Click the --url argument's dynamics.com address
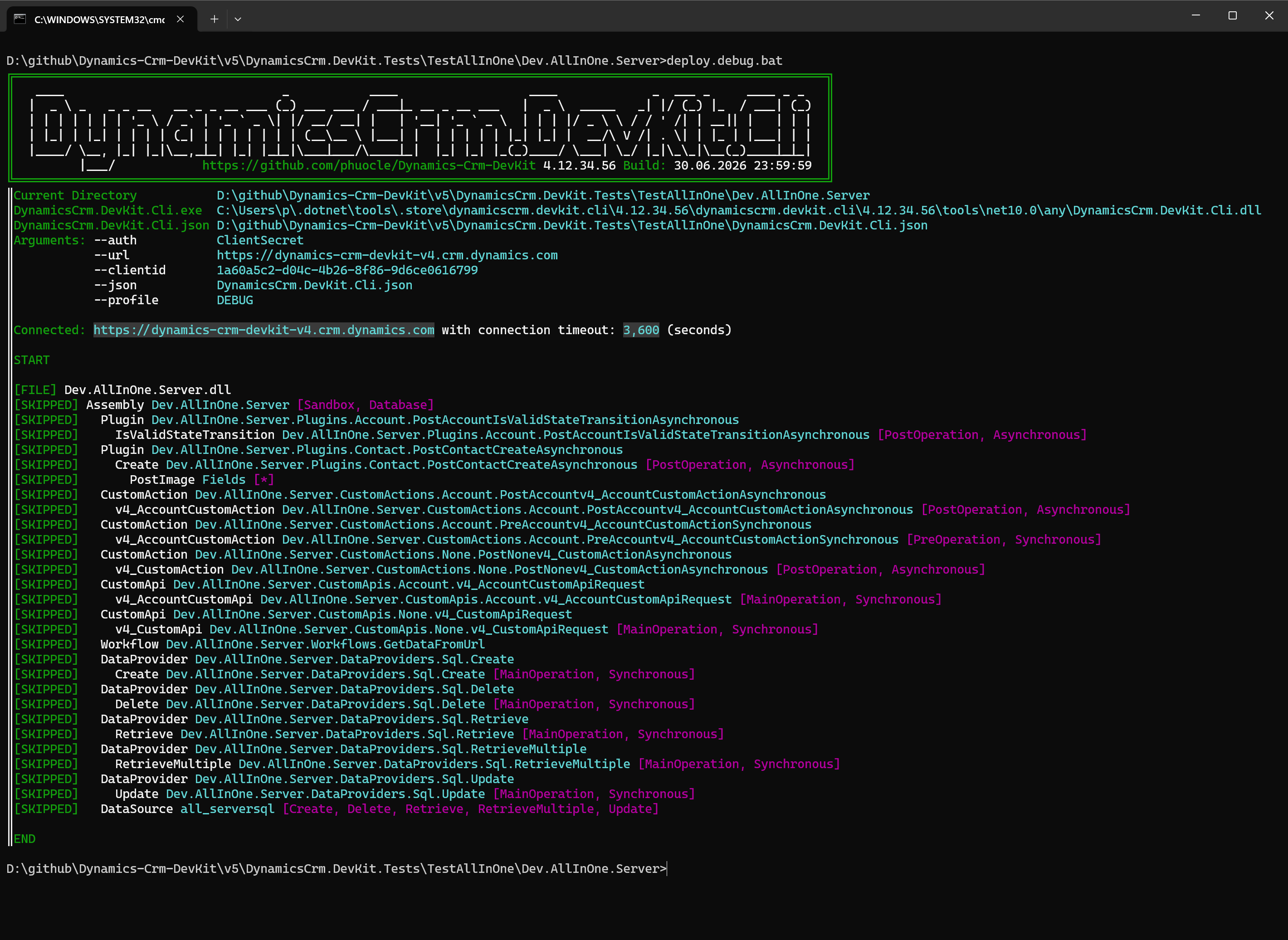This screenshot has height=940, width=1288. 387,255
